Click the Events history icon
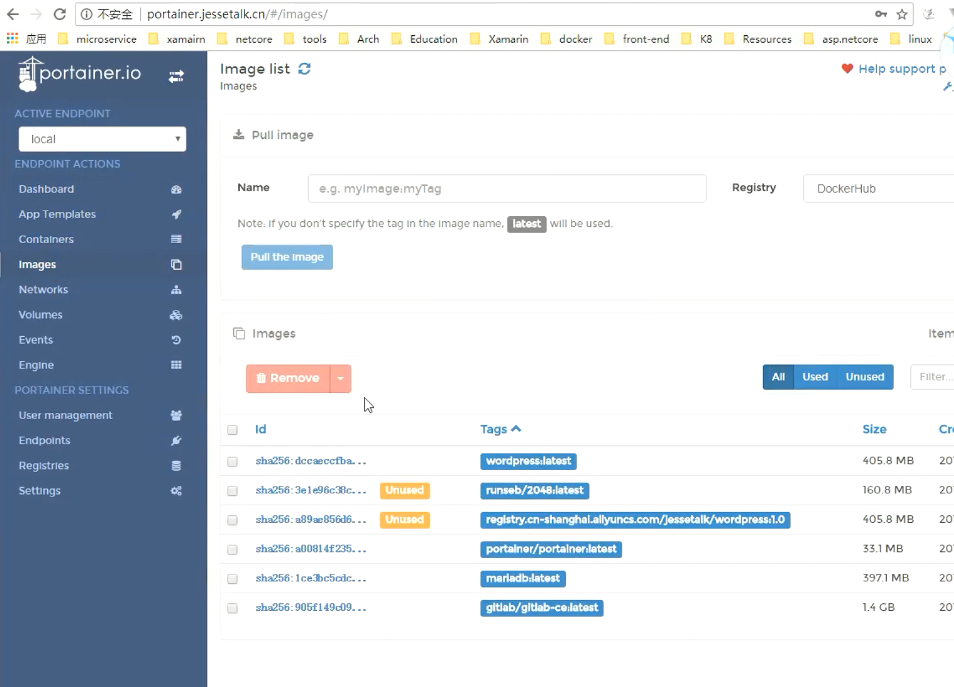The image size is (954, 687). (176, 340)
